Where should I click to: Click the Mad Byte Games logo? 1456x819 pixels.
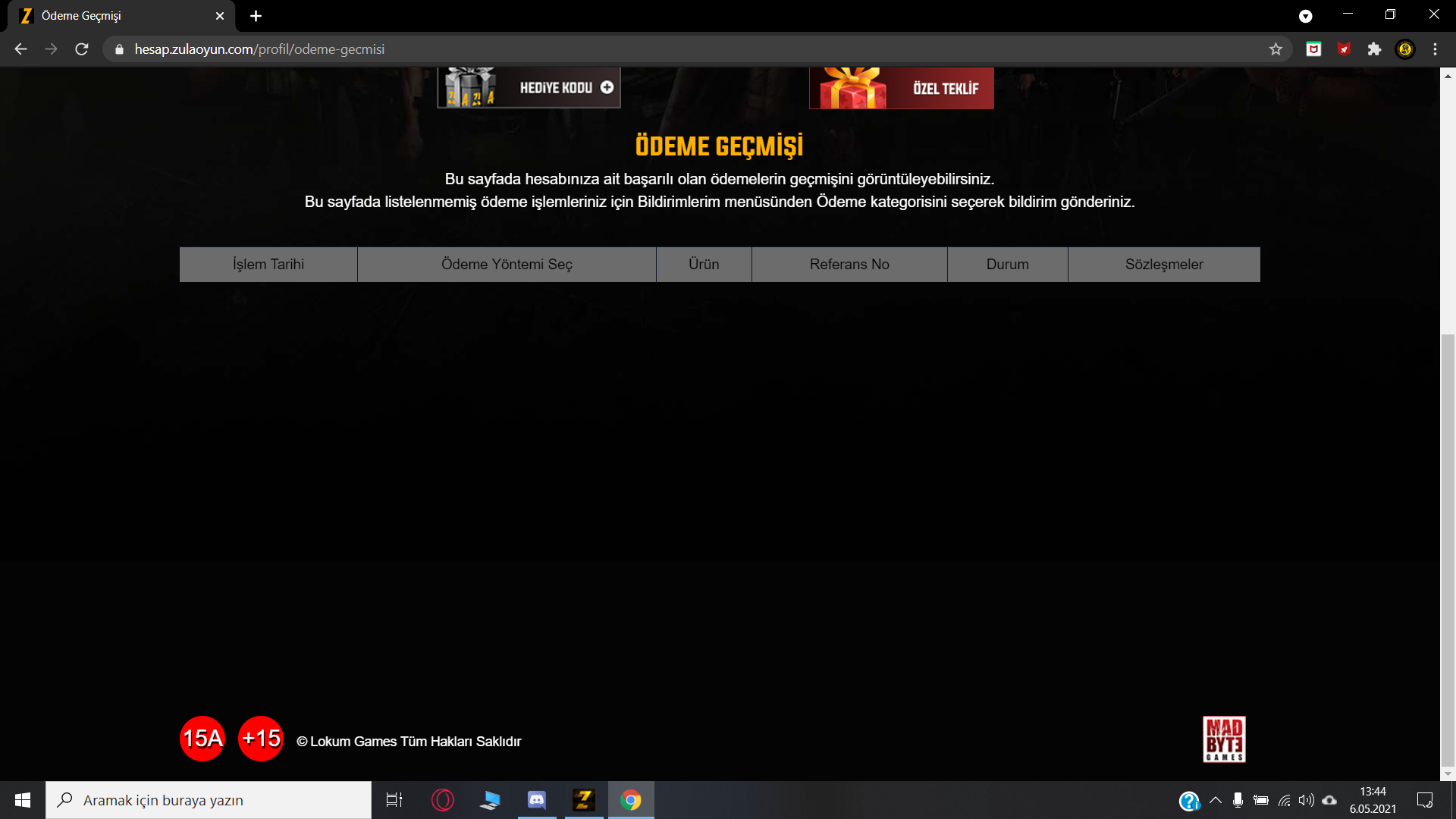[x=1224, y=739]
